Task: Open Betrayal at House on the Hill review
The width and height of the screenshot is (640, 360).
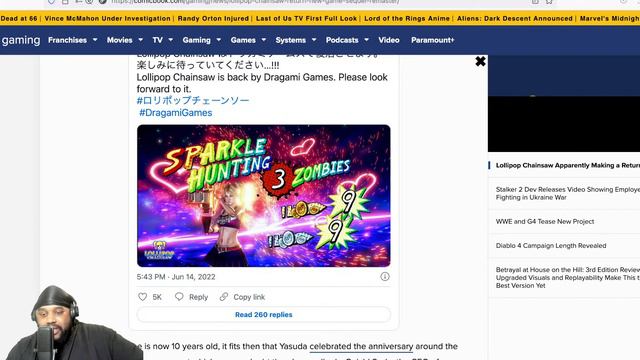Action: [x=567, y=278]
